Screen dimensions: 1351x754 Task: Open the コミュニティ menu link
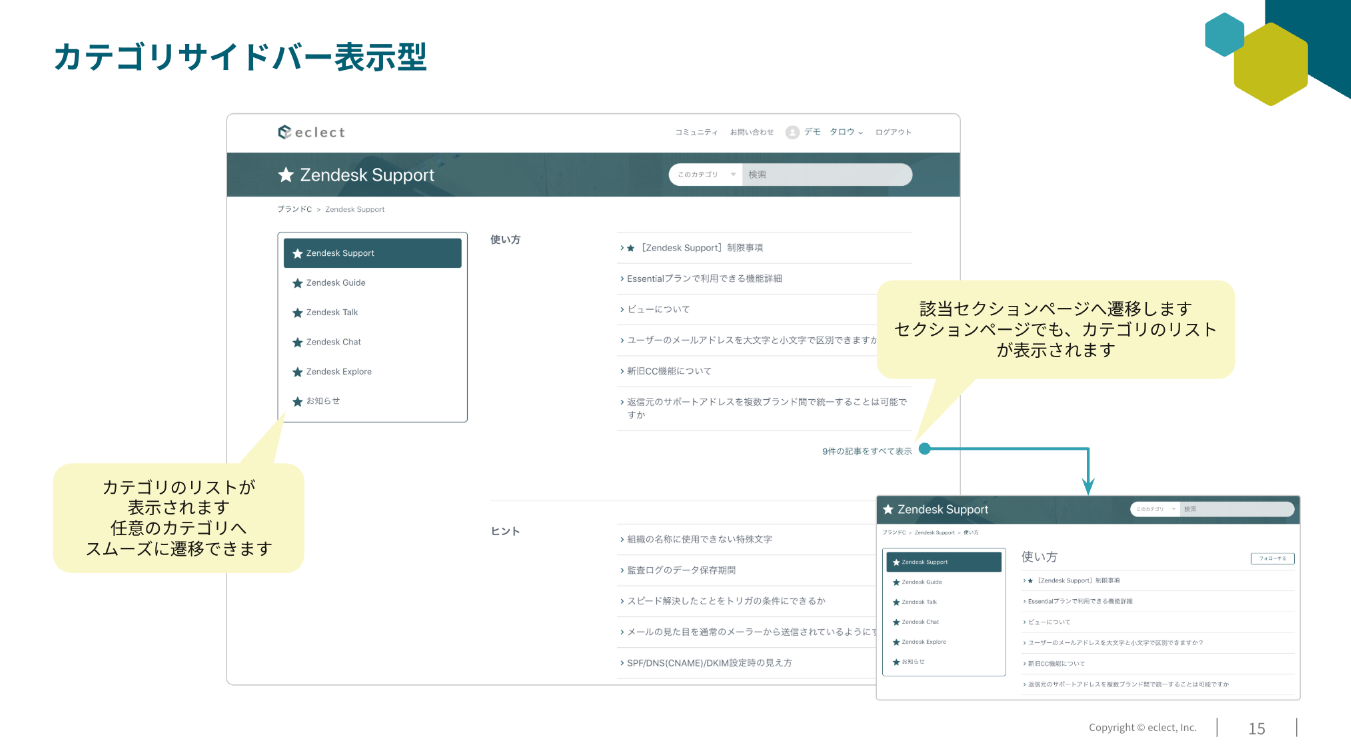click(696, 132)
